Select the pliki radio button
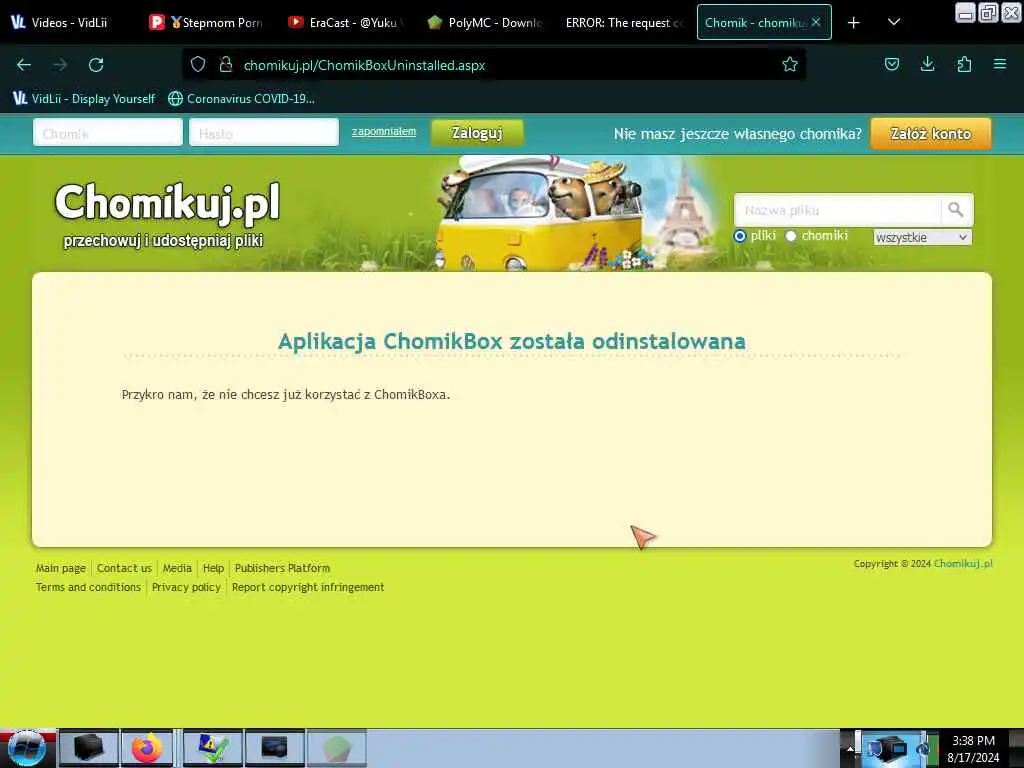This screenshot has height=768, width=1024. [x=740, y=236]
